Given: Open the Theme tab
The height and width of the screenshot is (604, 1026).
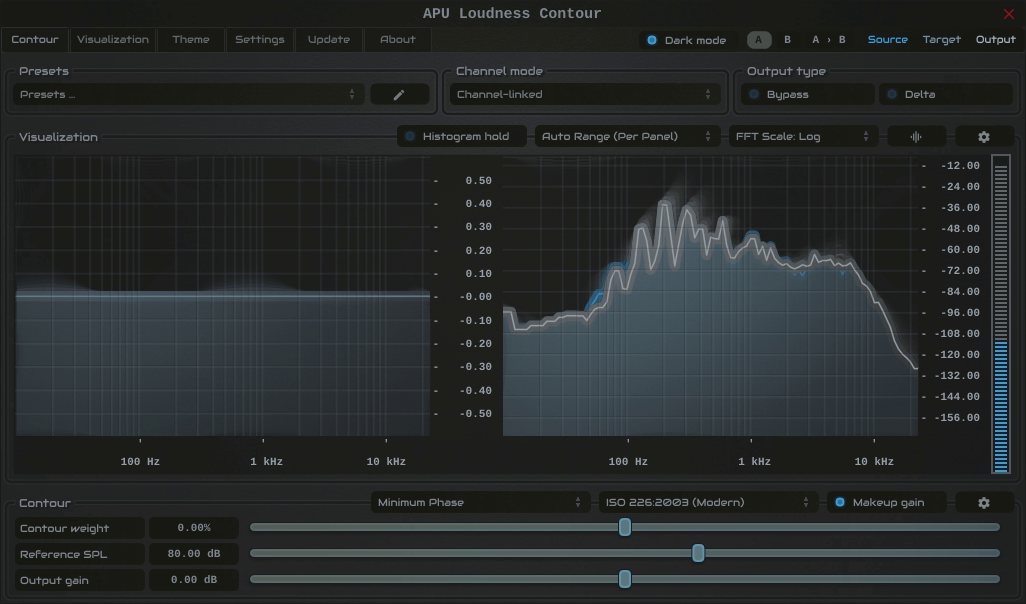Looking at the screenshot, I should point(191,39).
